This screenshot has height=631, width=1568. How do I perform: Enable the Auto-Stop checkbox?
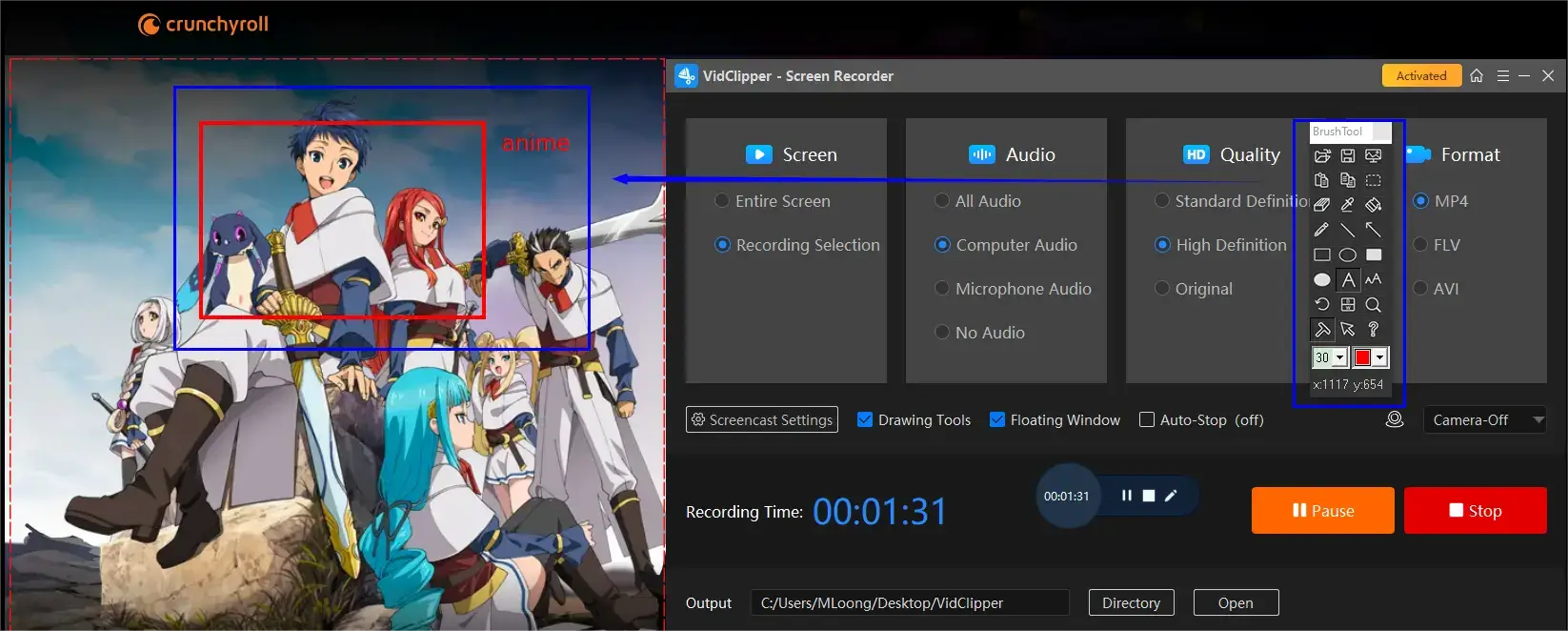point(1147,419)
